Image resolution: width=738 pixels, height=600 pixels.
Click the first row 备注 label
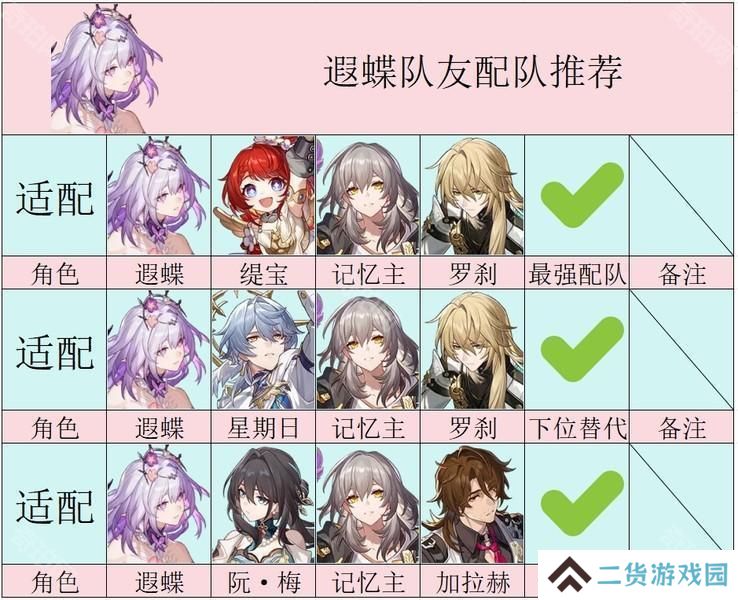coord(682,273)
